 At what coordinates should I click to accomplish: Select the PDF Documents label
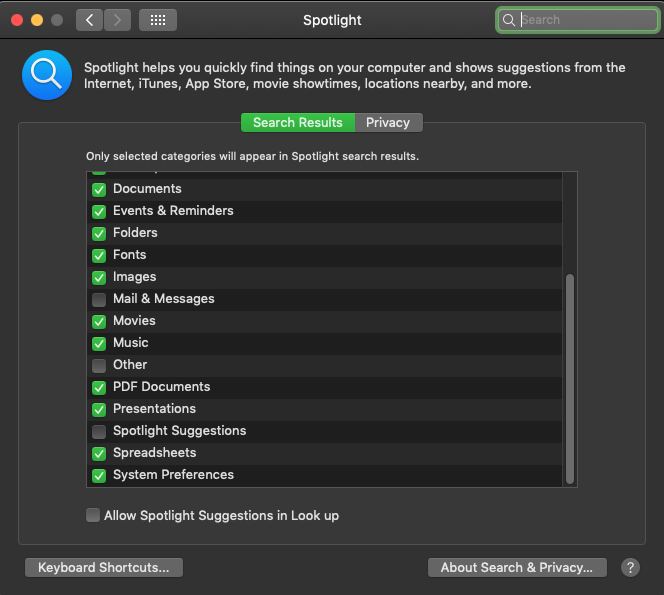(161, 387)
